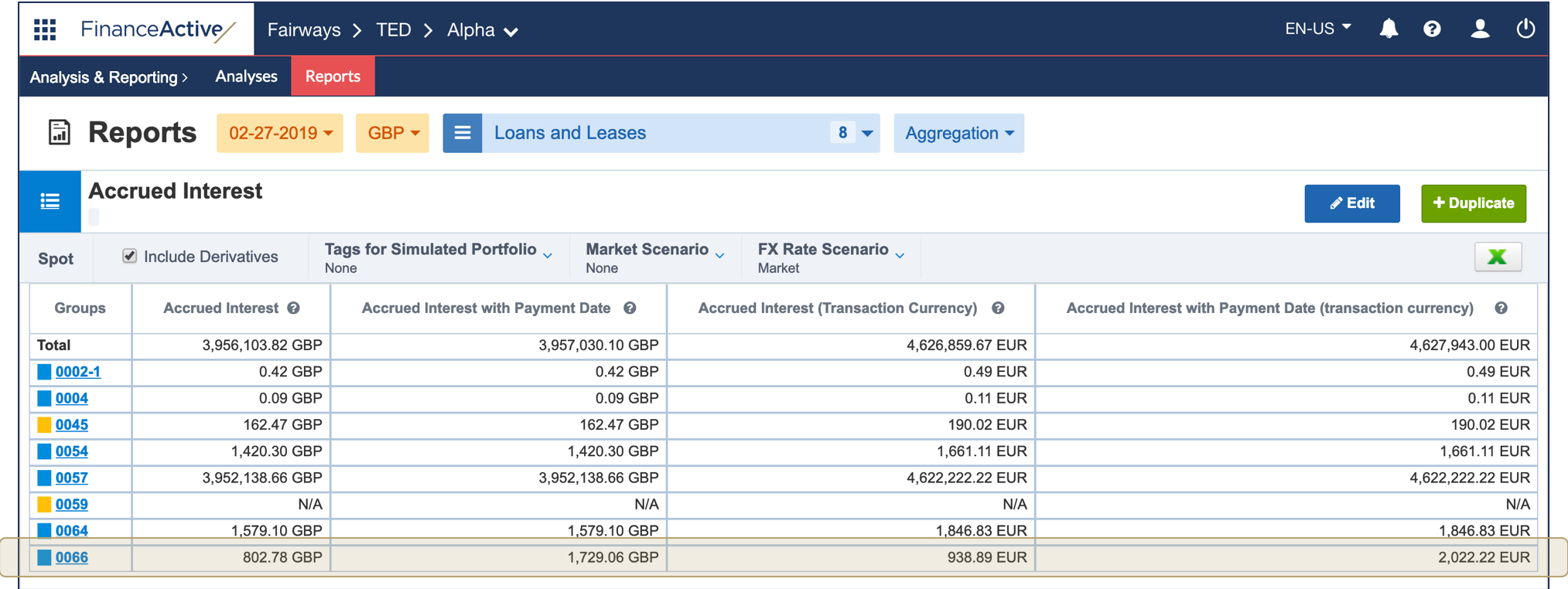This screenshot has height=589, width=1568.
Task: Click the Duplicate button
Action: pos(1473,203)
